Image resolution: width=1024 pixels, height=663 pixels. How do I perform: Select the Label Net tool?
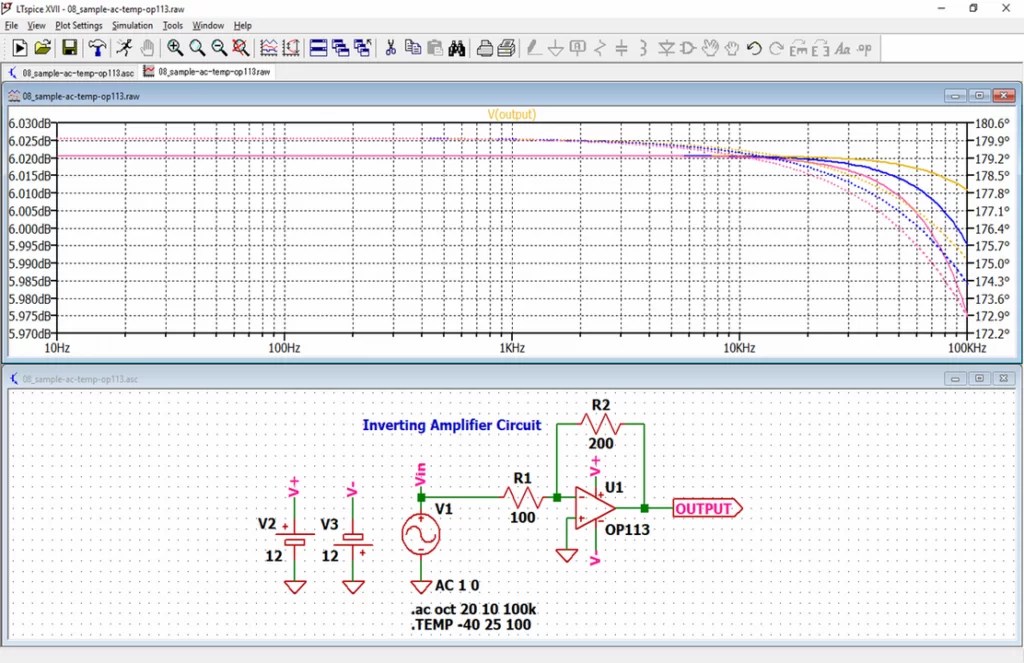[x=578, y=48]
